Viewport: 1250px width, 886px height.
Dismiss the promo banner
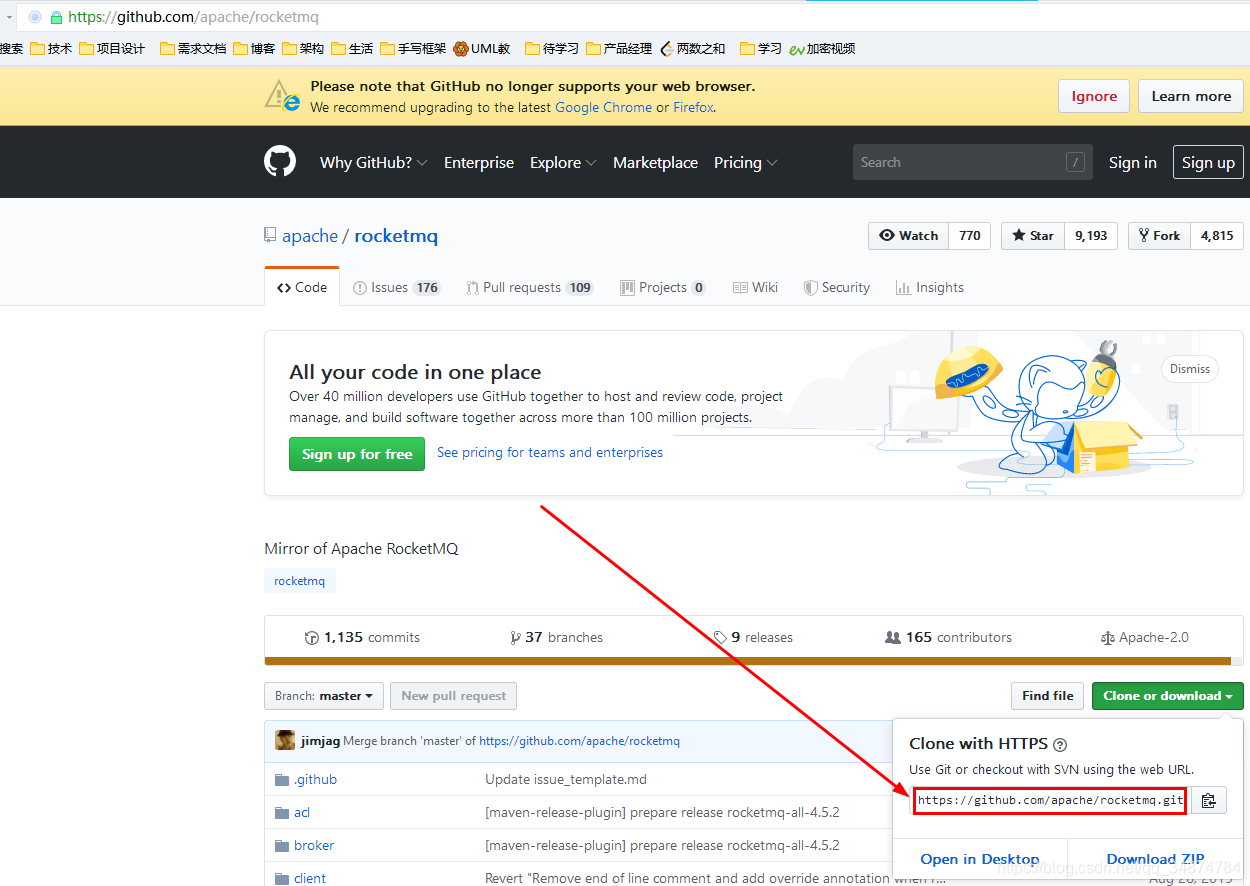tap(1190, 369)
